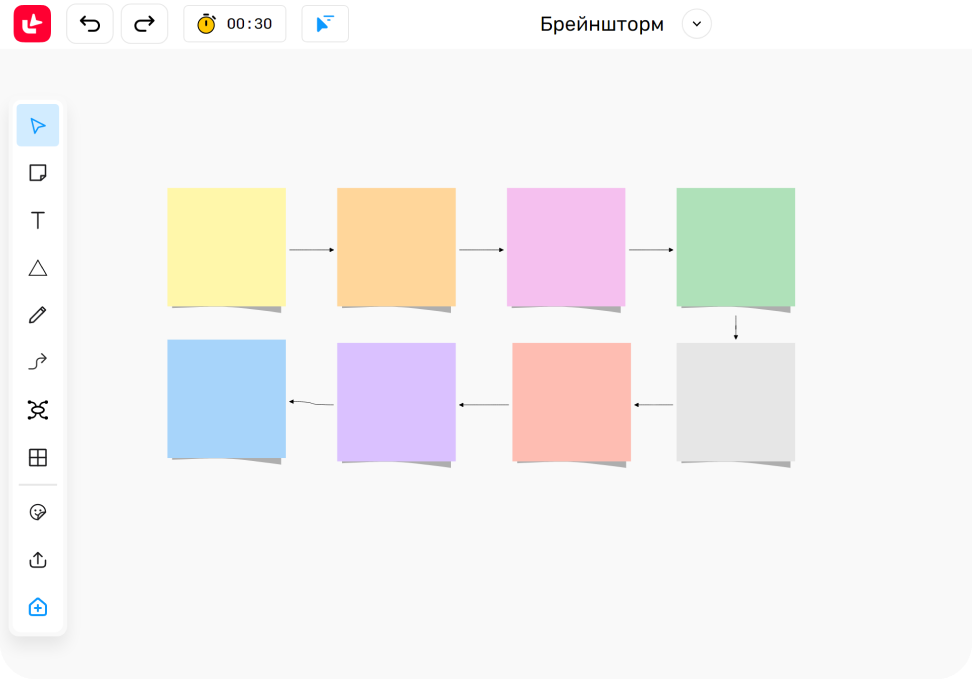
Task: Select the cursor pointer tool
Action: point(38,126)
